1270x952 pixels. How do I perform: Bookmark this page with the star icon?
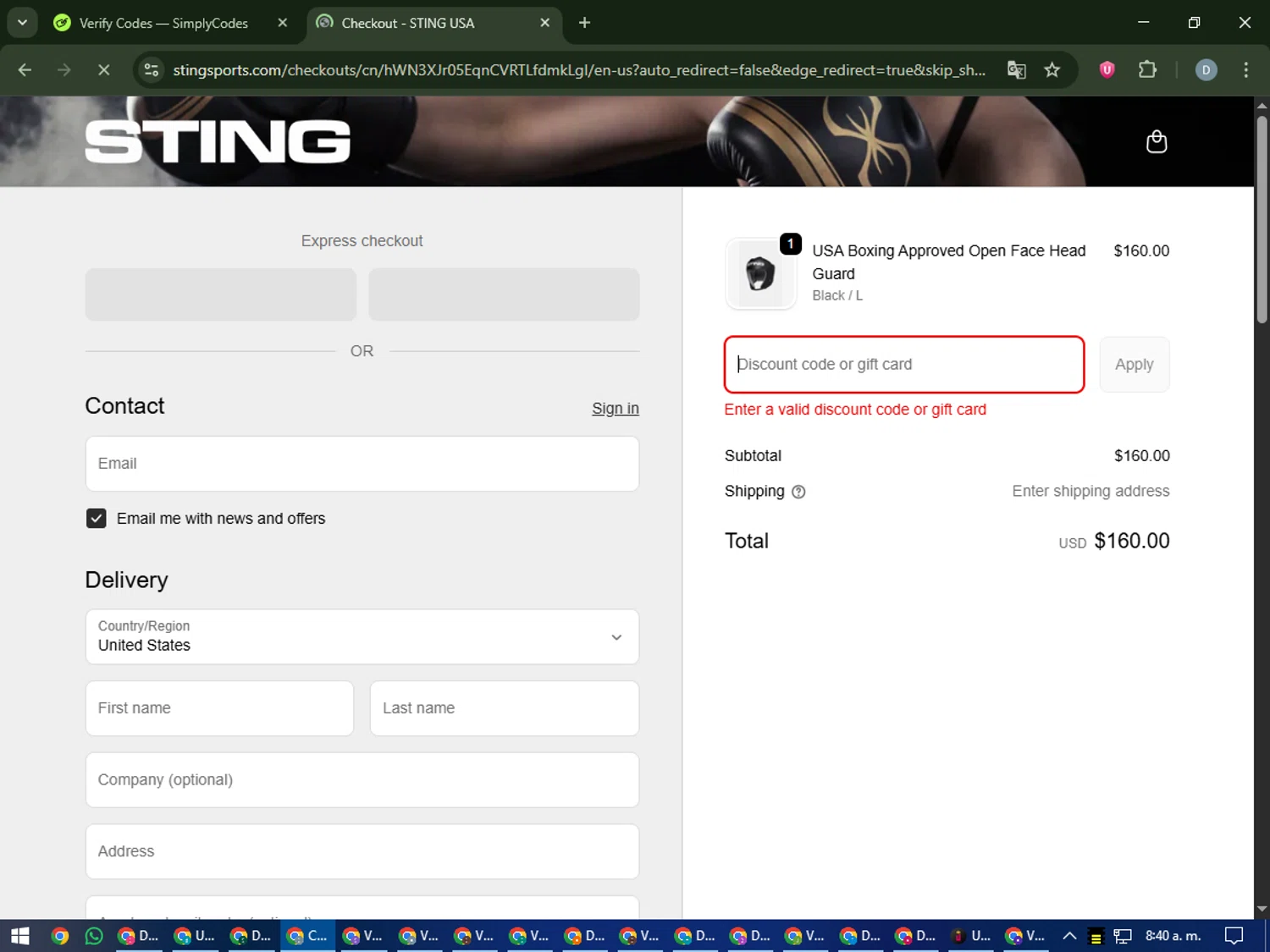point(1052,70)
